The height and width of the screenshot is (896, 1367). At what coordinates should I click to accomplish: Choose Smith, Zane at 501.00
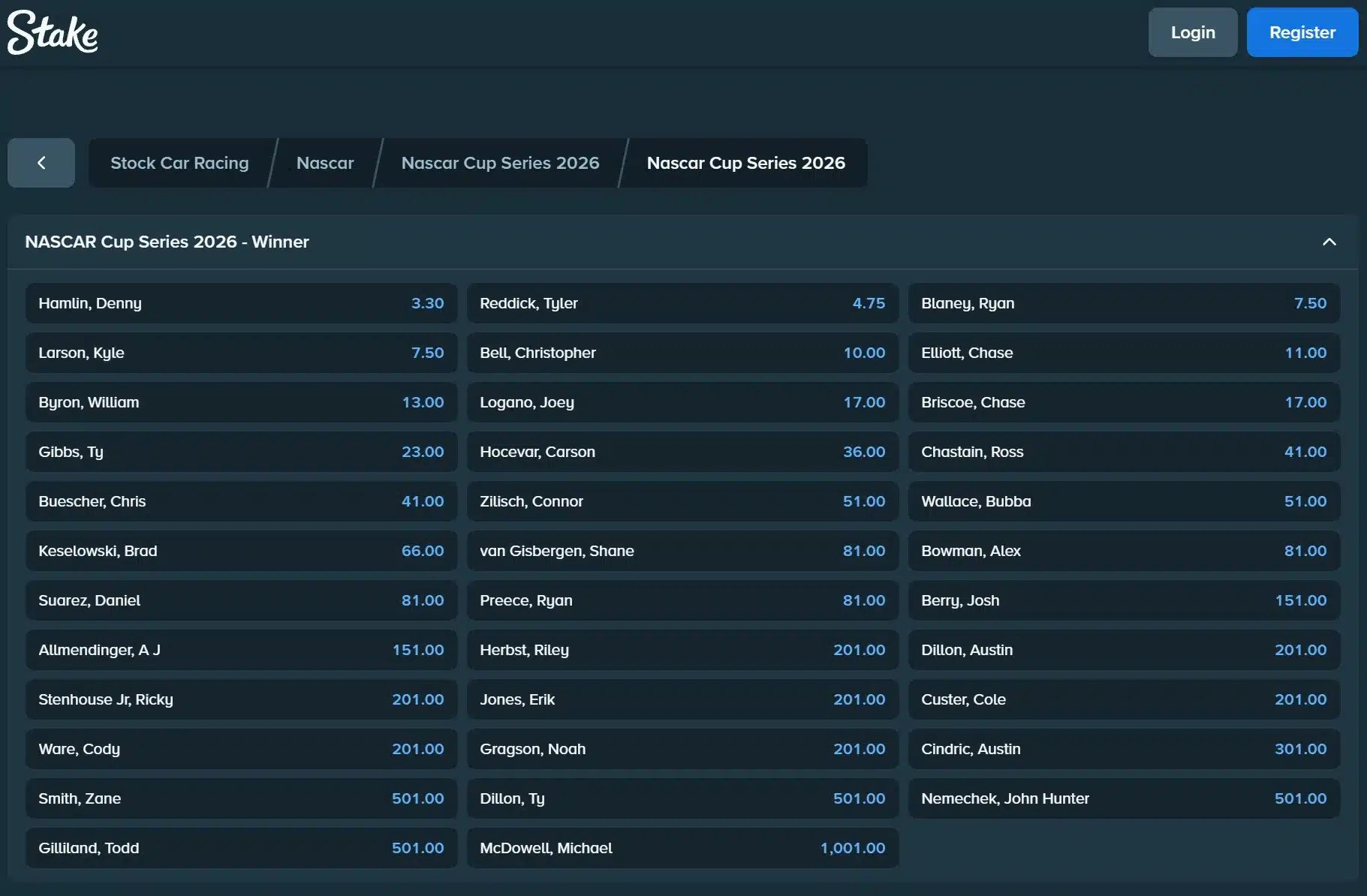pos(241,798)
